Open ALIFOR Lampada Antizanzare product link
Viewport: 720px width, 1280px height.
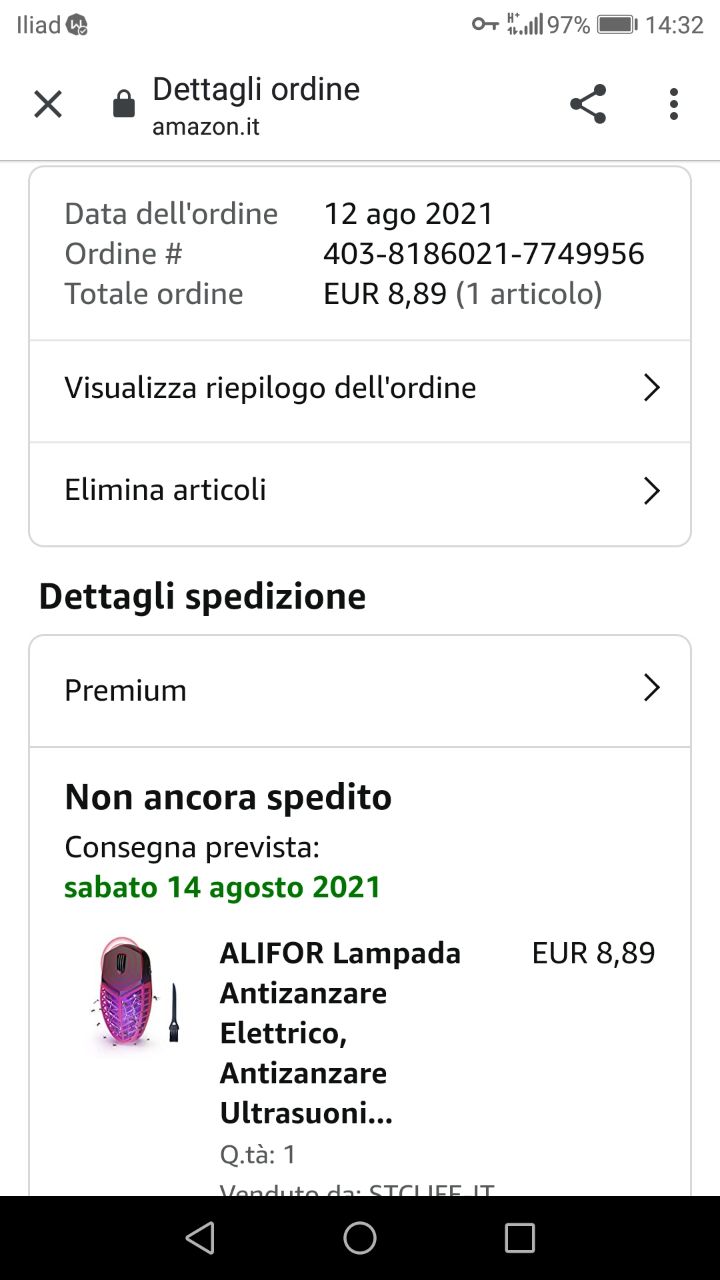[x=340, y=1033]
